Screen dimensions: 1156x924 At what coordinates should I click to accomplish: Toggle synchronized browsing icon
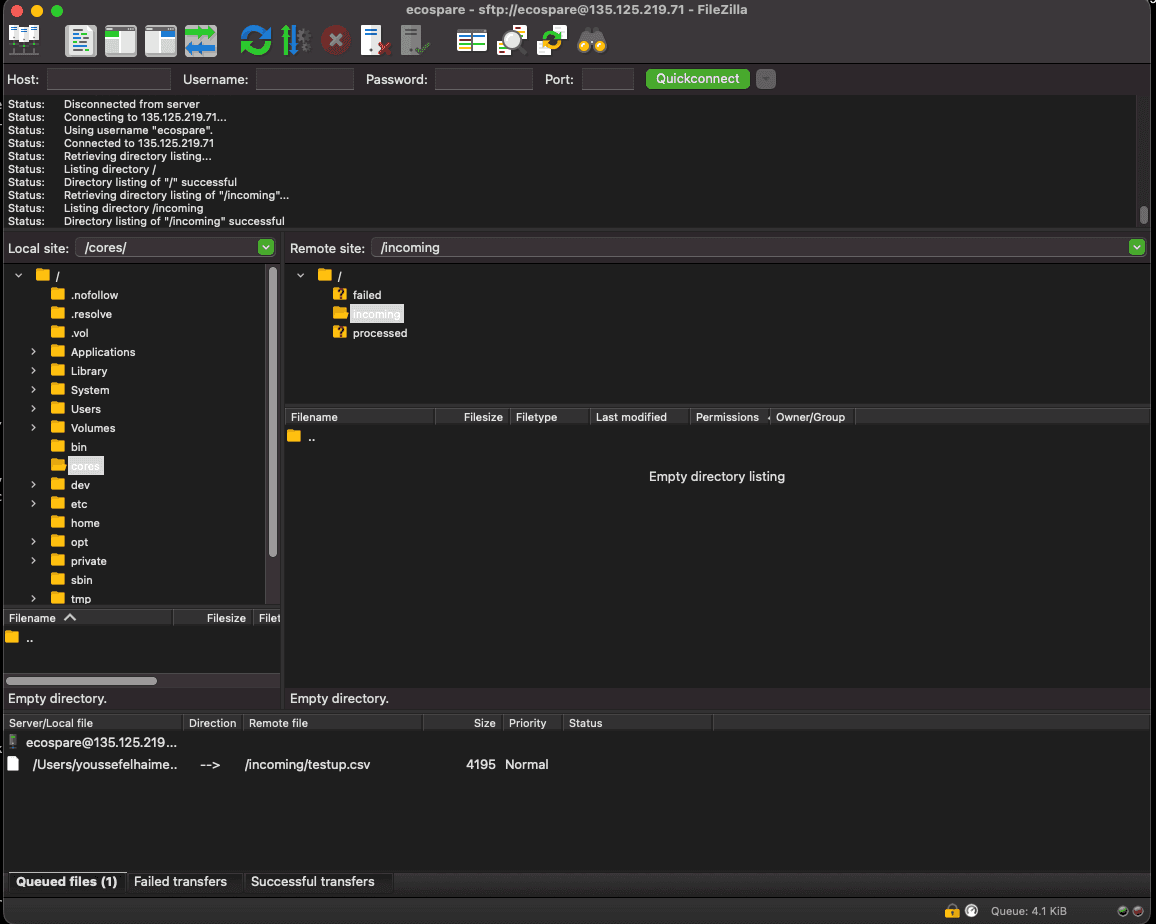point(552,41)
